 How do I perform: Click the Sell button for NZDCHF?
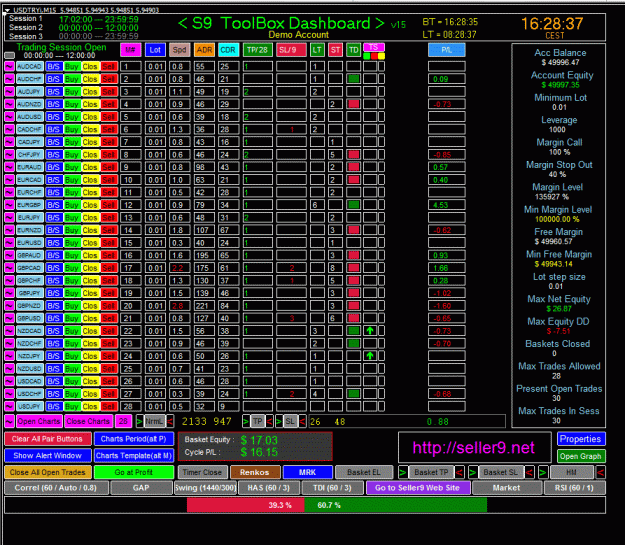(x=108, y=343)
